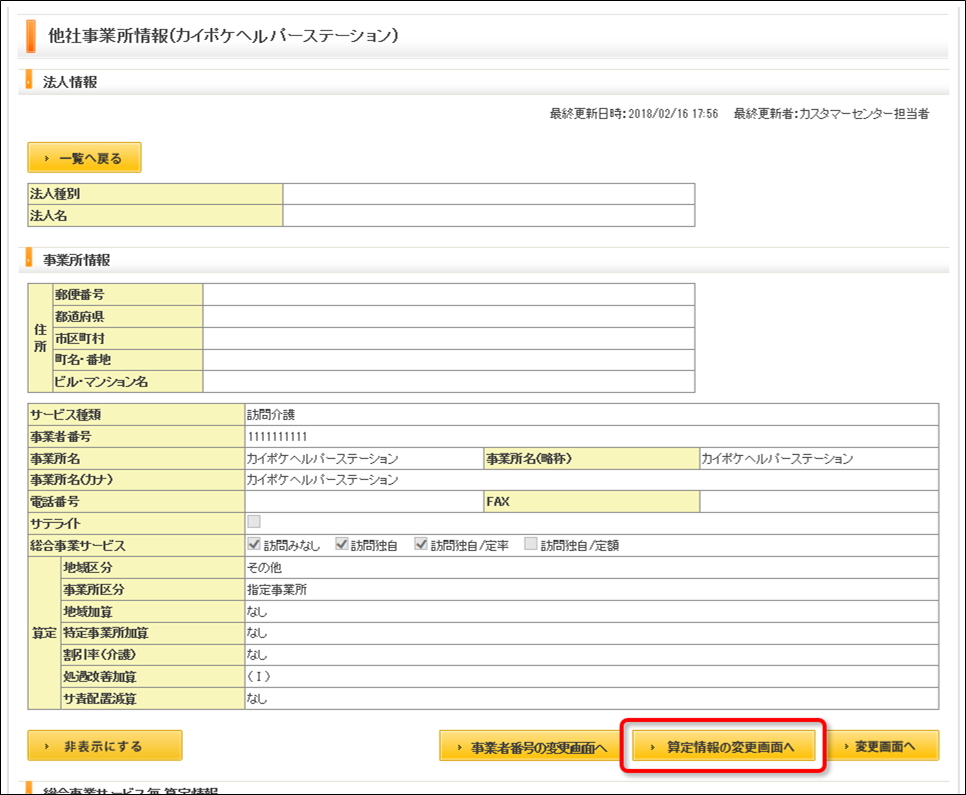Click the 事業所区分 value 指定事業所
This screenshot has width=966, height=795.
[277, 590]
